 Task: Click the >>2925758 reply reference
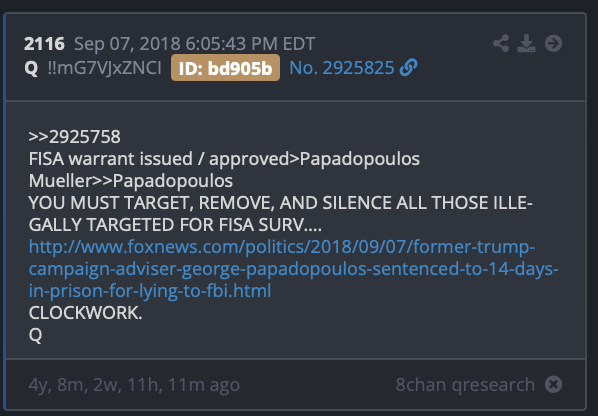click(75, 137)
